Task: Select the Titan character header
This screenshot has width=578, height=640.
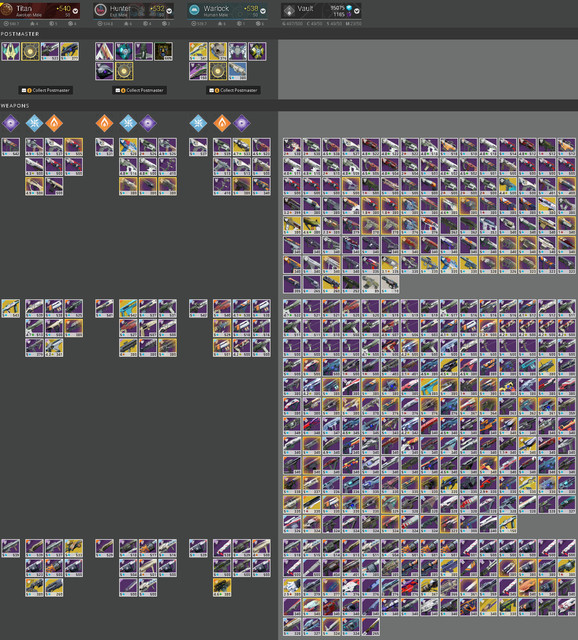Action: 40,11
